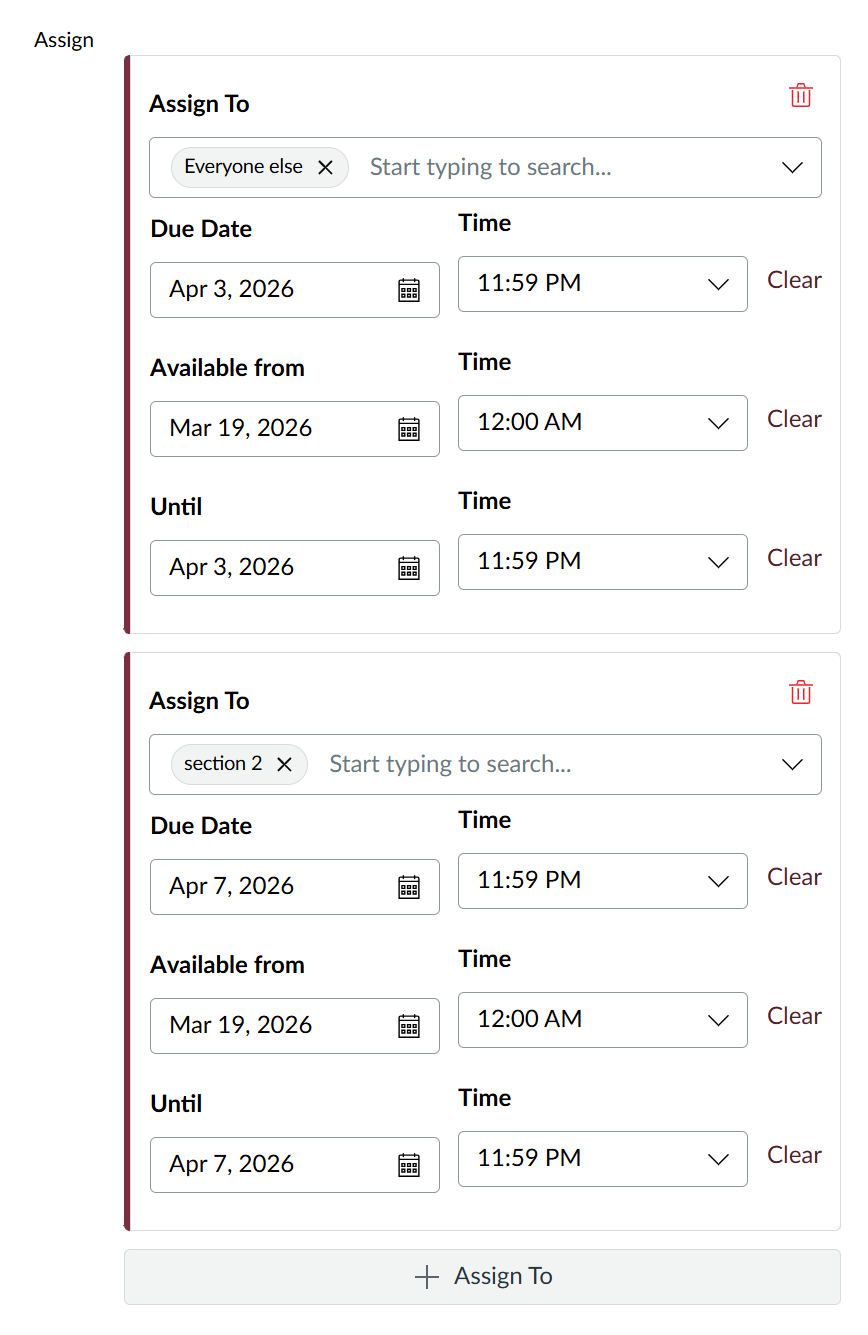Remove the section 2 assignee tag
Image resolution: width=868 pixels, height=1335 pixels.
pos(284,764)
